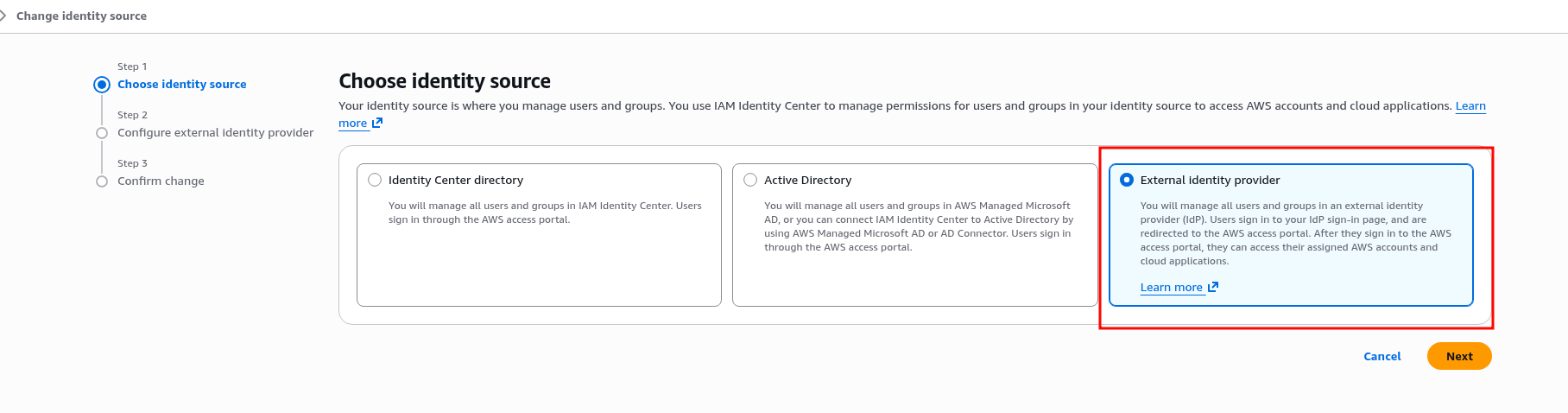This screenshot has width=1568, height=413.
Task: Select the Identity Center directory radio button
Action: pos(375,180)
